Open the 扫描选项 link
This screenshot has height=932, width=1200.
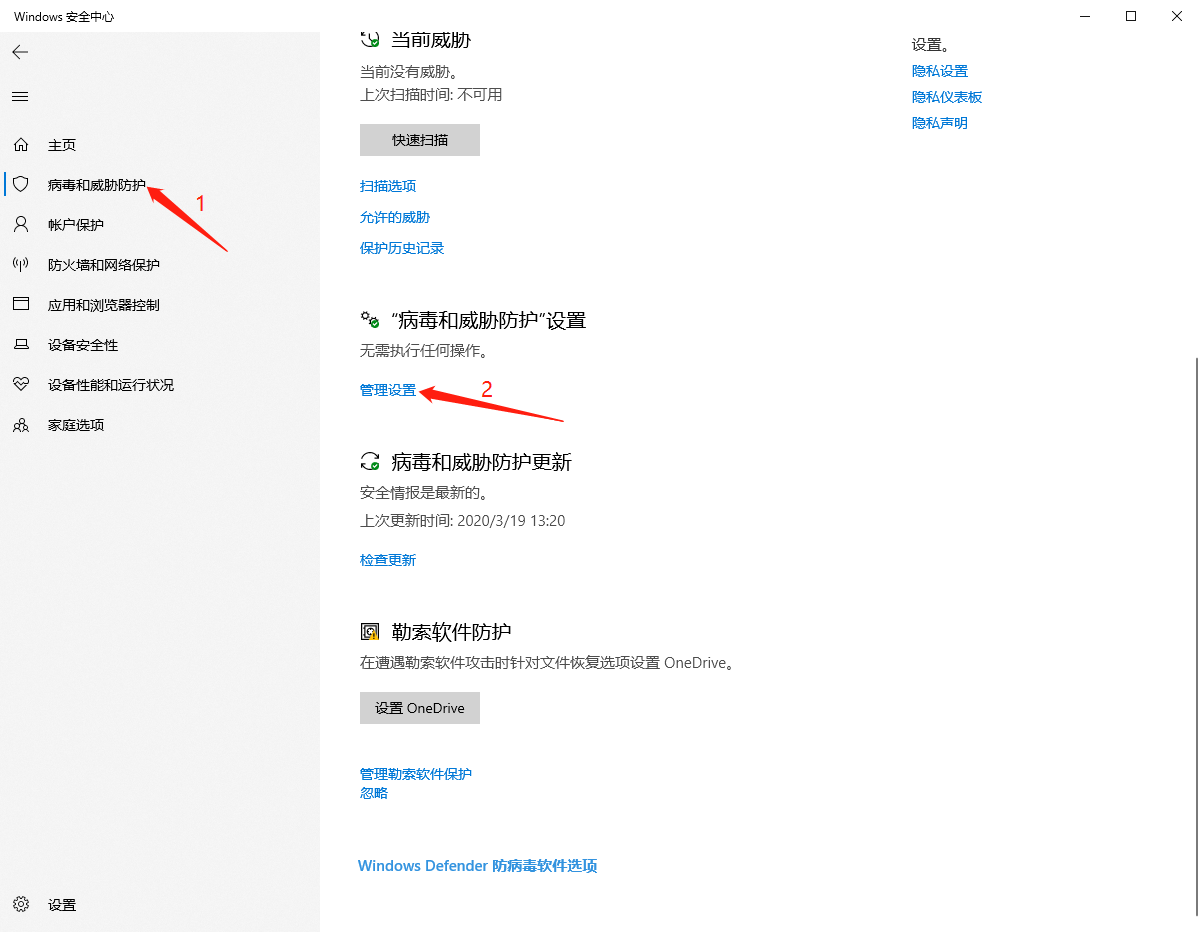pyautogui.click(x=388, y=186)
